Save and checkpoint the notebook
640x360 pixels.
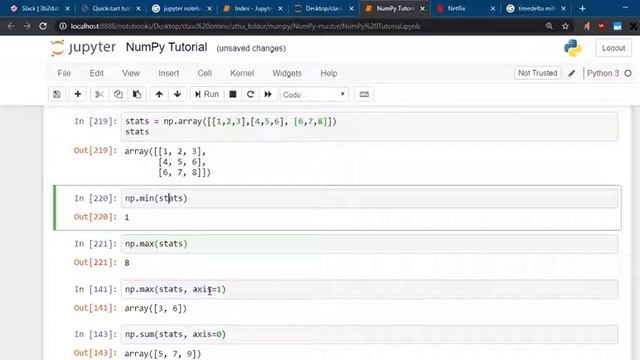point(57,94)
